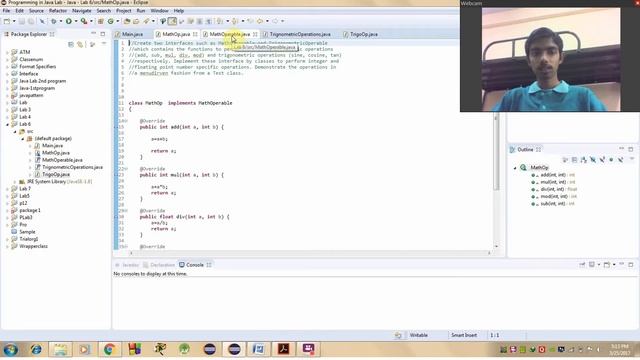Screen dimensions: 640x360
Task: Select the Declaration tab in bottom panel
Action: pyautogui.click(x=162, y=265)
